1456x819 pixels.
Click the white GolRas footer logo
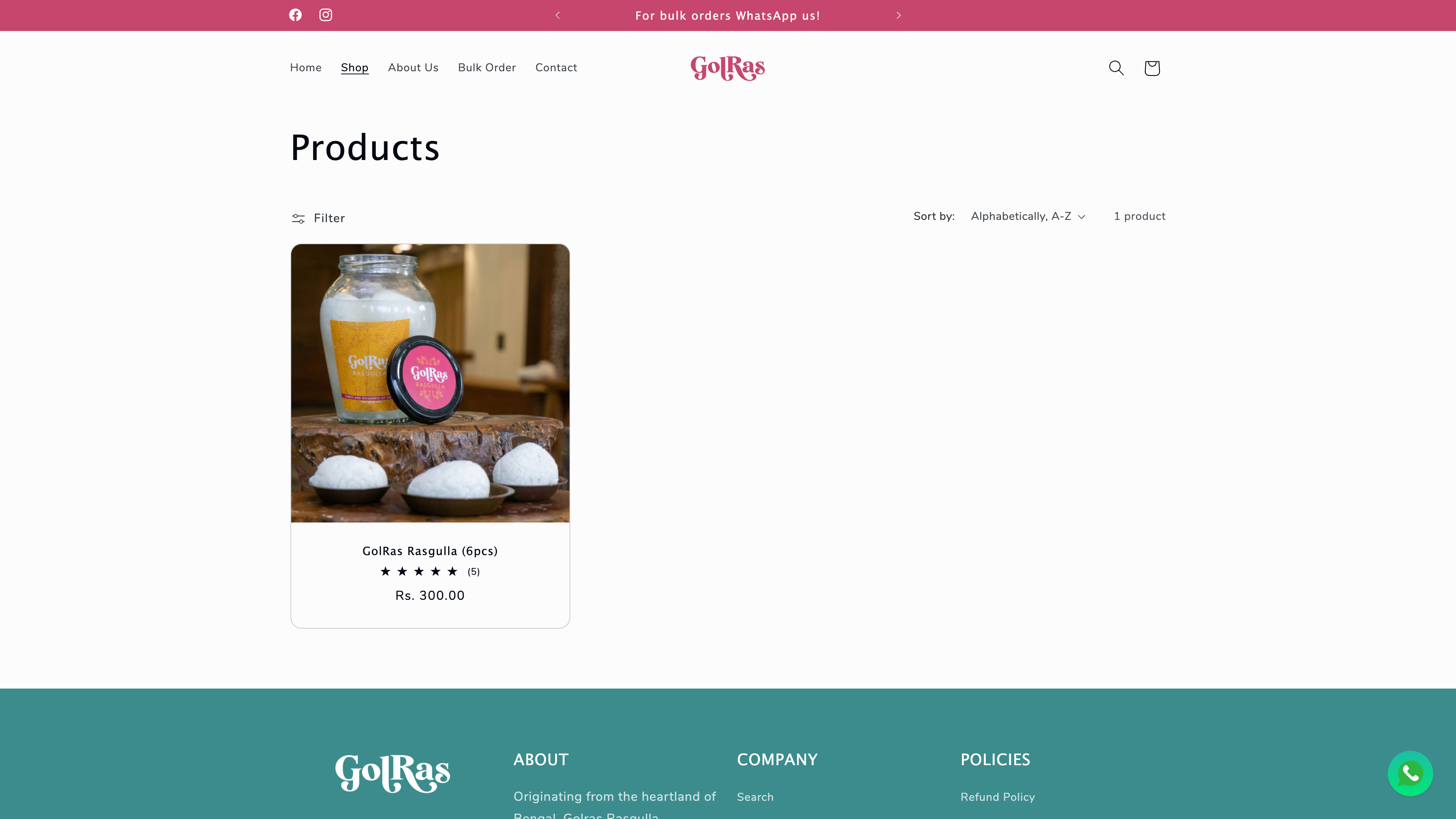(x=393, y=773)
